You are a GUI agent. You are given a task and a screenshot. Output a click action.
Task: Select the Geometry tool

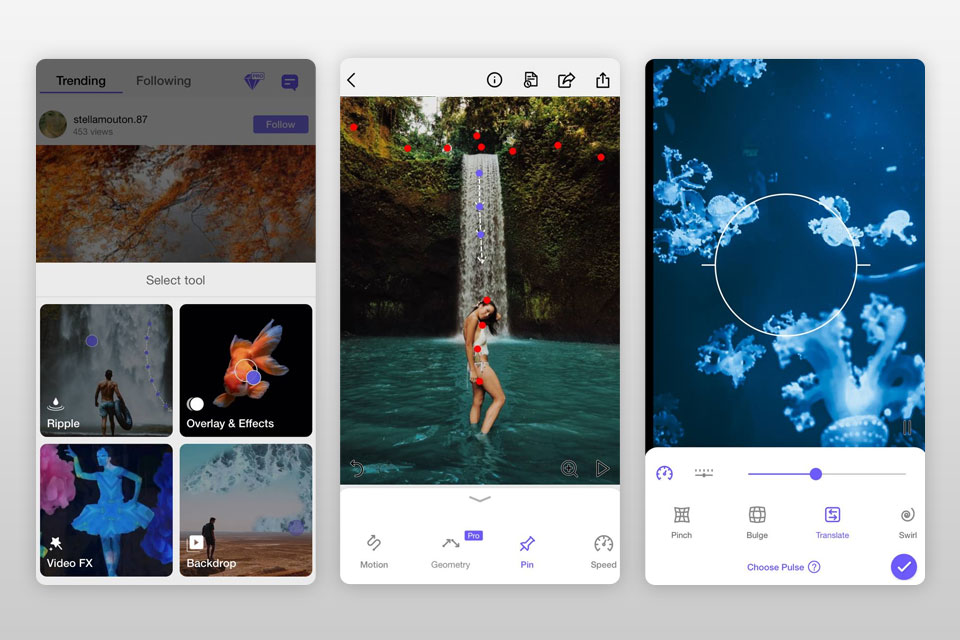pos(451,554)
